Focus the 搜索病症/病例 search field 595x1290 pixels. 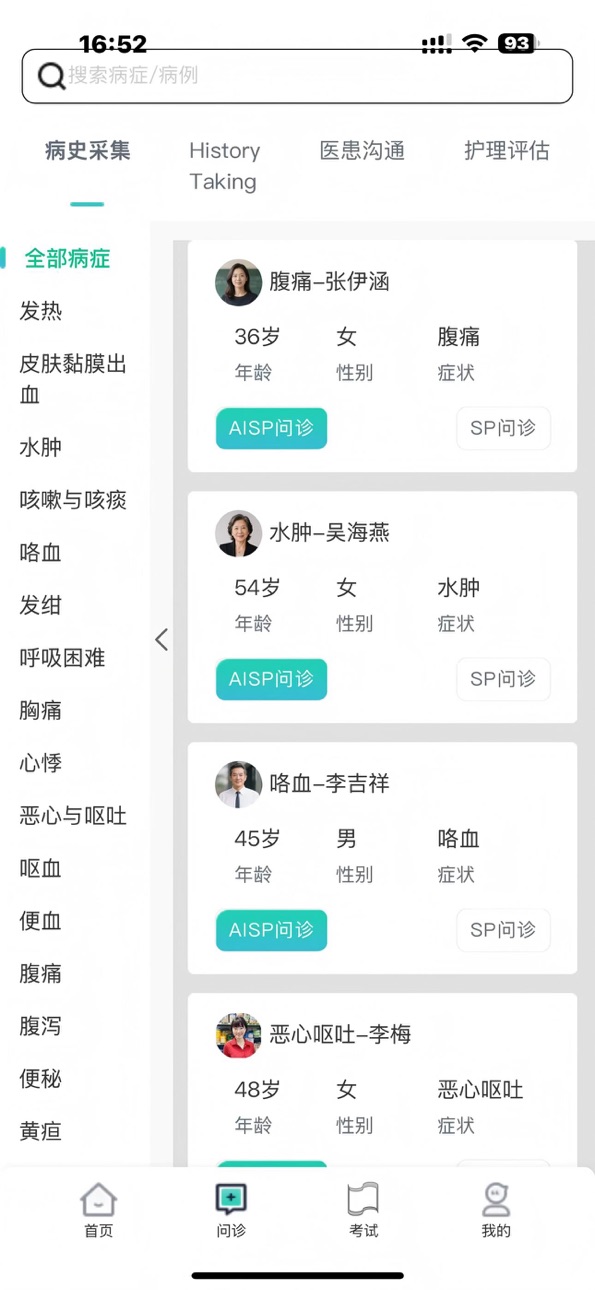pyautogui.click(x=297, y=76)
